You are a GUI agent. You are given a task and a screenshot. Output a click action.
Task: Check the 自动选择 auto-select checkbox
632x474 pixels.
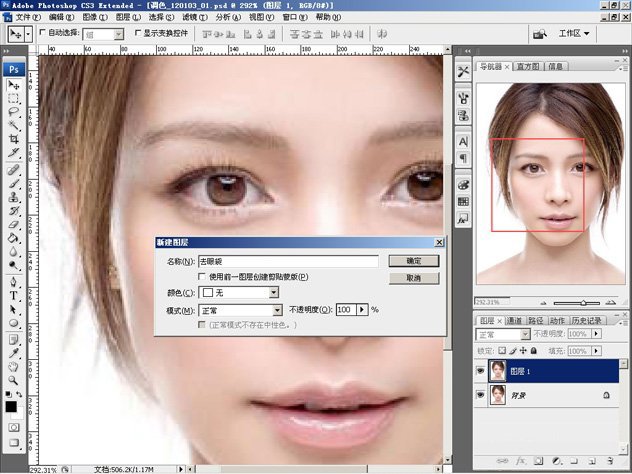pos(42,33)
